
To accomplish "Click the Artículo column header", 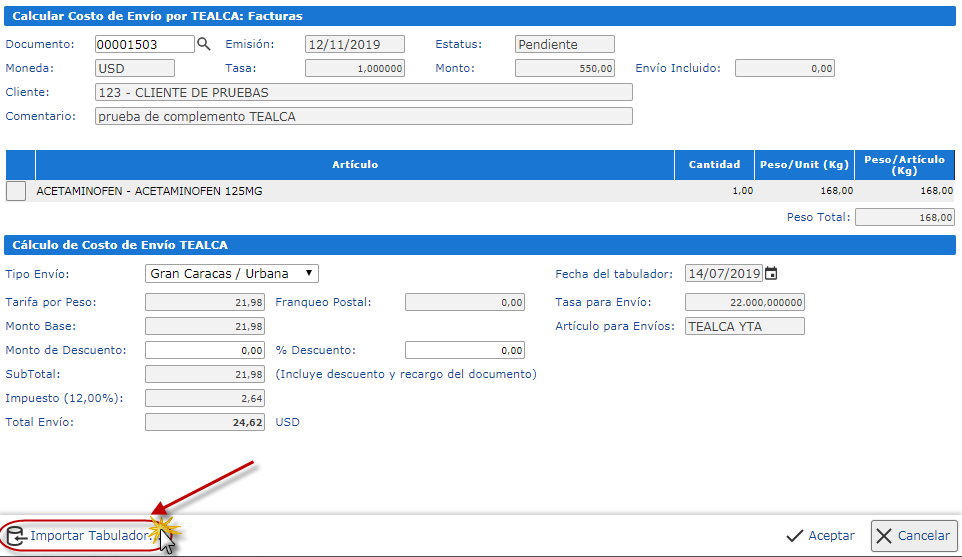I will 355,165.
